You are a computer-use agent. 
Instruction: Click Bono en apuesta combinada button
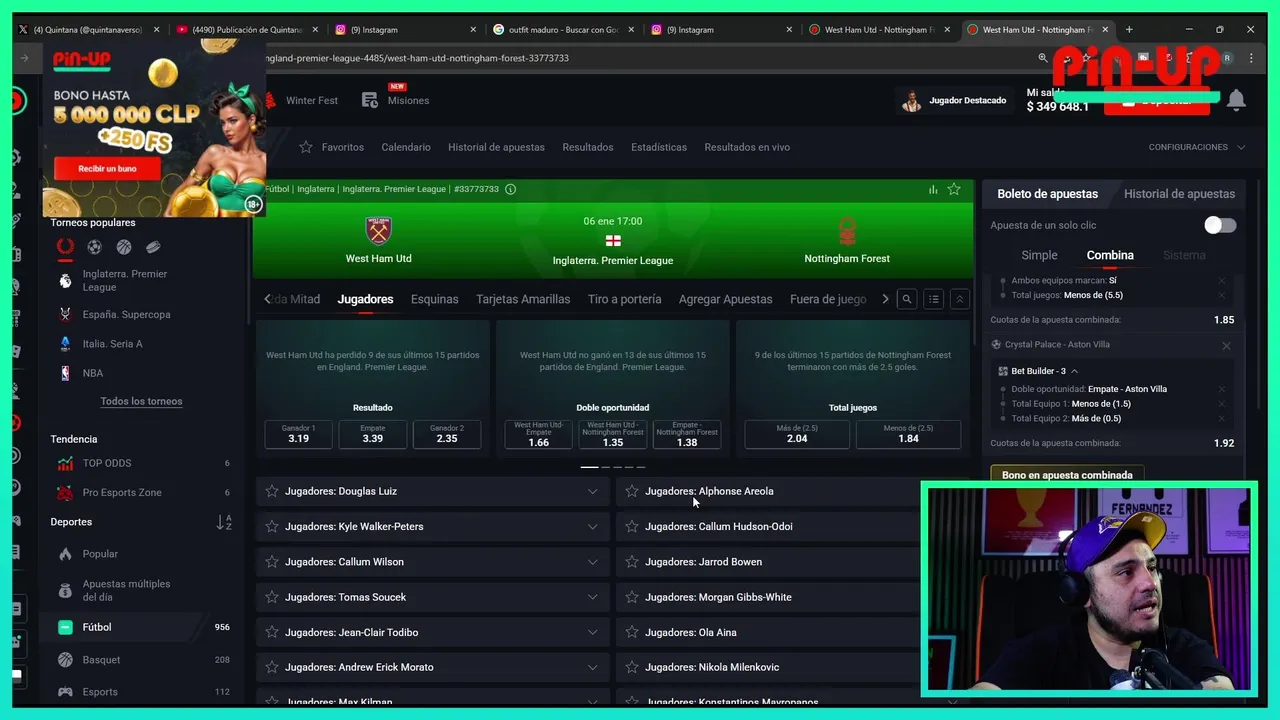pyautogui.click(x=1067, y=475)
